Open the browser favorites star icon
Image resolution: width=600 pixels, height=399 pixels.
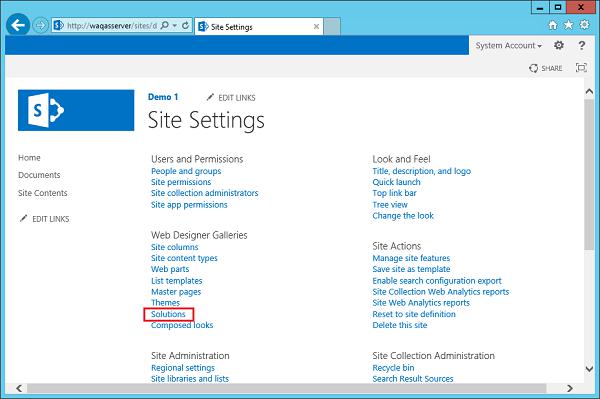pos(569,25)
